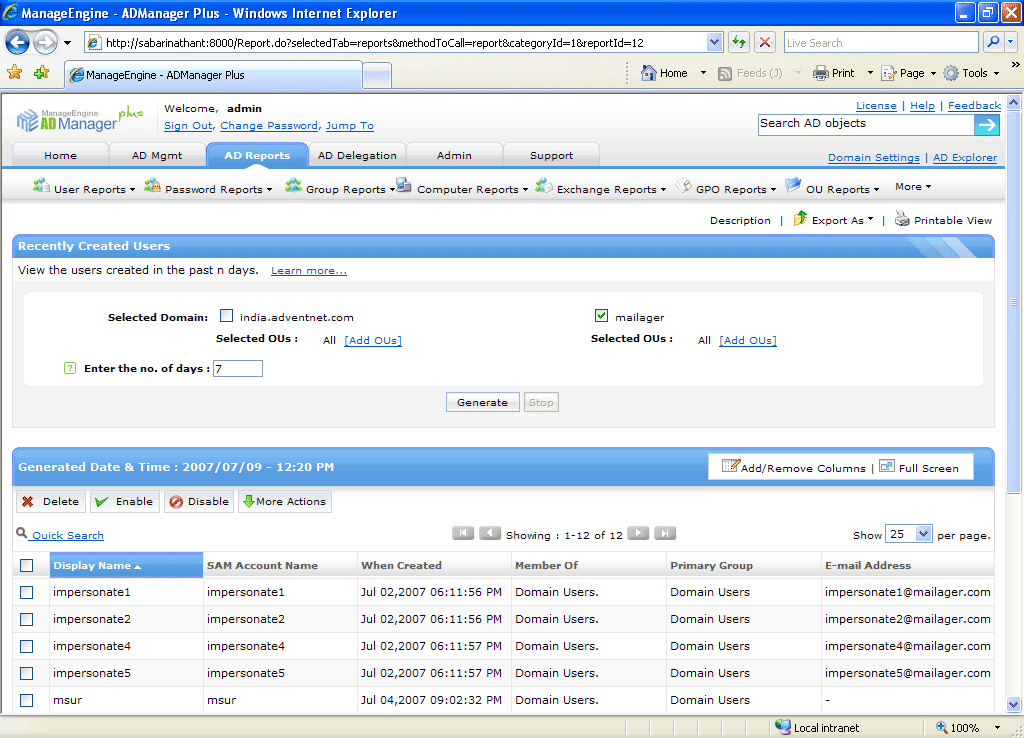
Task: Toggle the select-all checkbox in table header
Action: point(27,566)
